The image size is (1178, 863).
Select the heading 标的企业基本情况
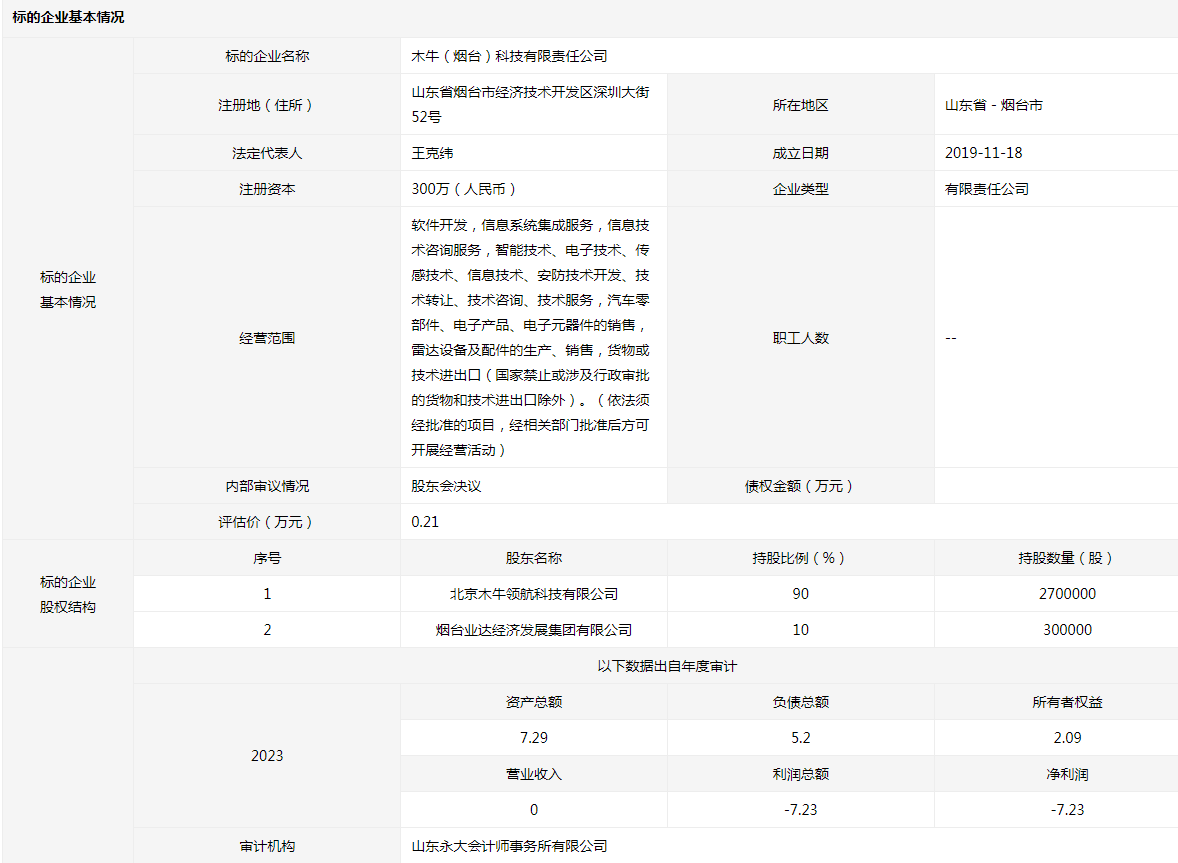click(x=68, y=17)
